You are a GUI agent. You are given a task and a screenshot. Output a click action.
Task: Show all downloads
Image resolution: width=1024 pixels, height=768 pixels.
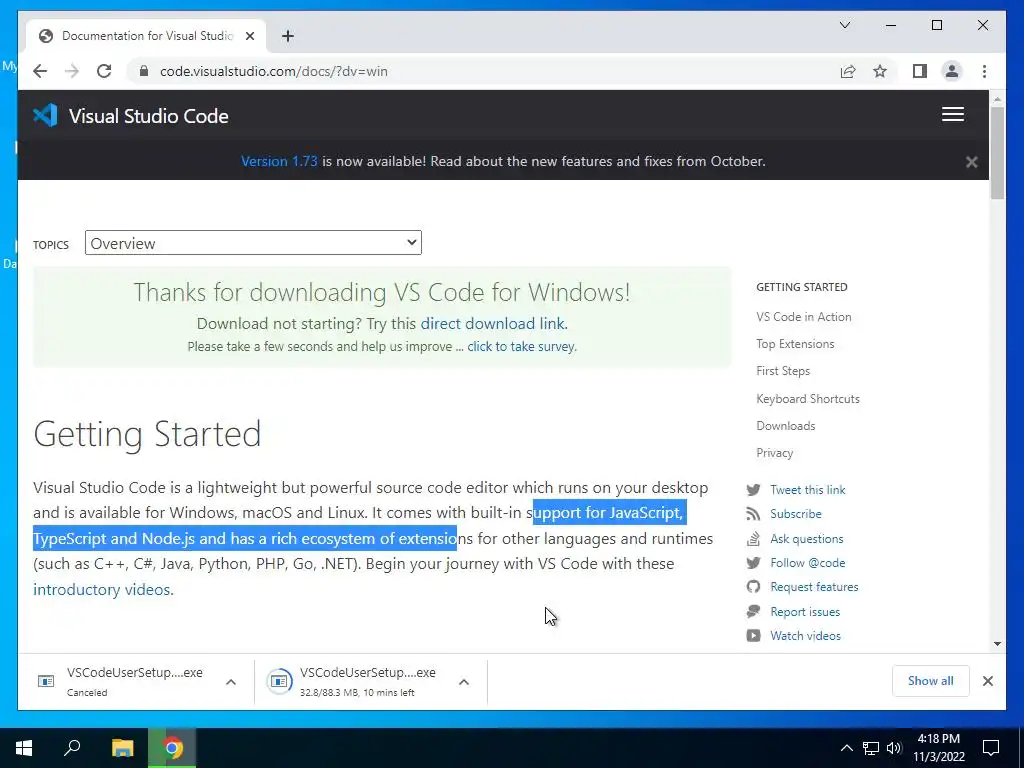click(x=930, y=681)
